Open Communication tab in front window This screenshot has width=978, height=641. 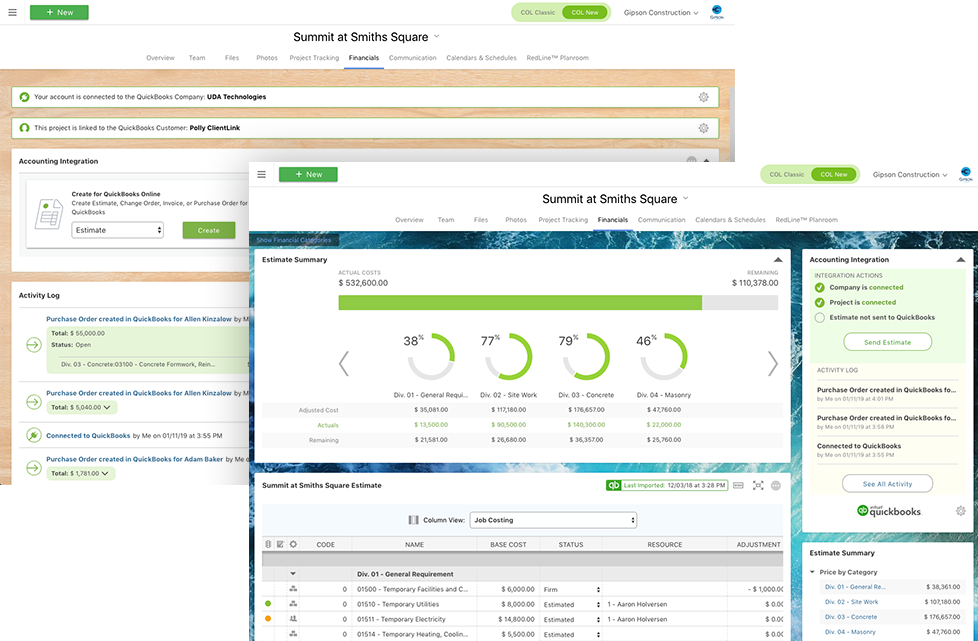tap(661, 219)
